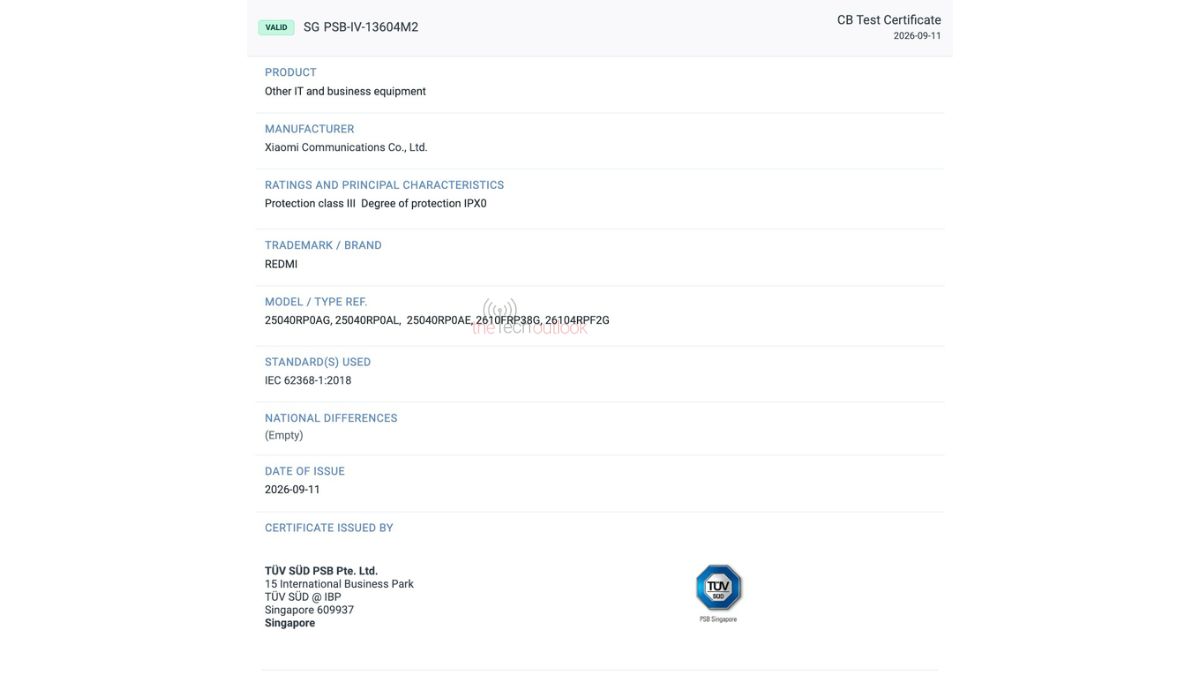Select the standard IEC 62368-1:2018
The image size is (1200, 675).
pos(308,380)
